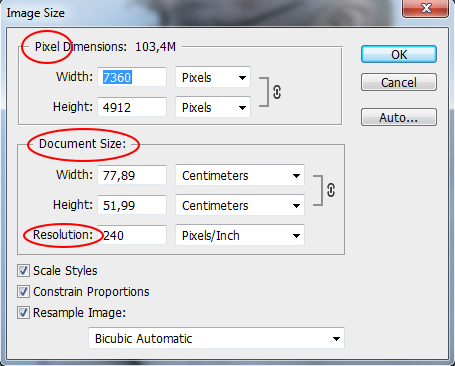This screenshot has height=366, width=455.
Task: Expand the document Height Centimeters dropdown
Action: (240, 205)
